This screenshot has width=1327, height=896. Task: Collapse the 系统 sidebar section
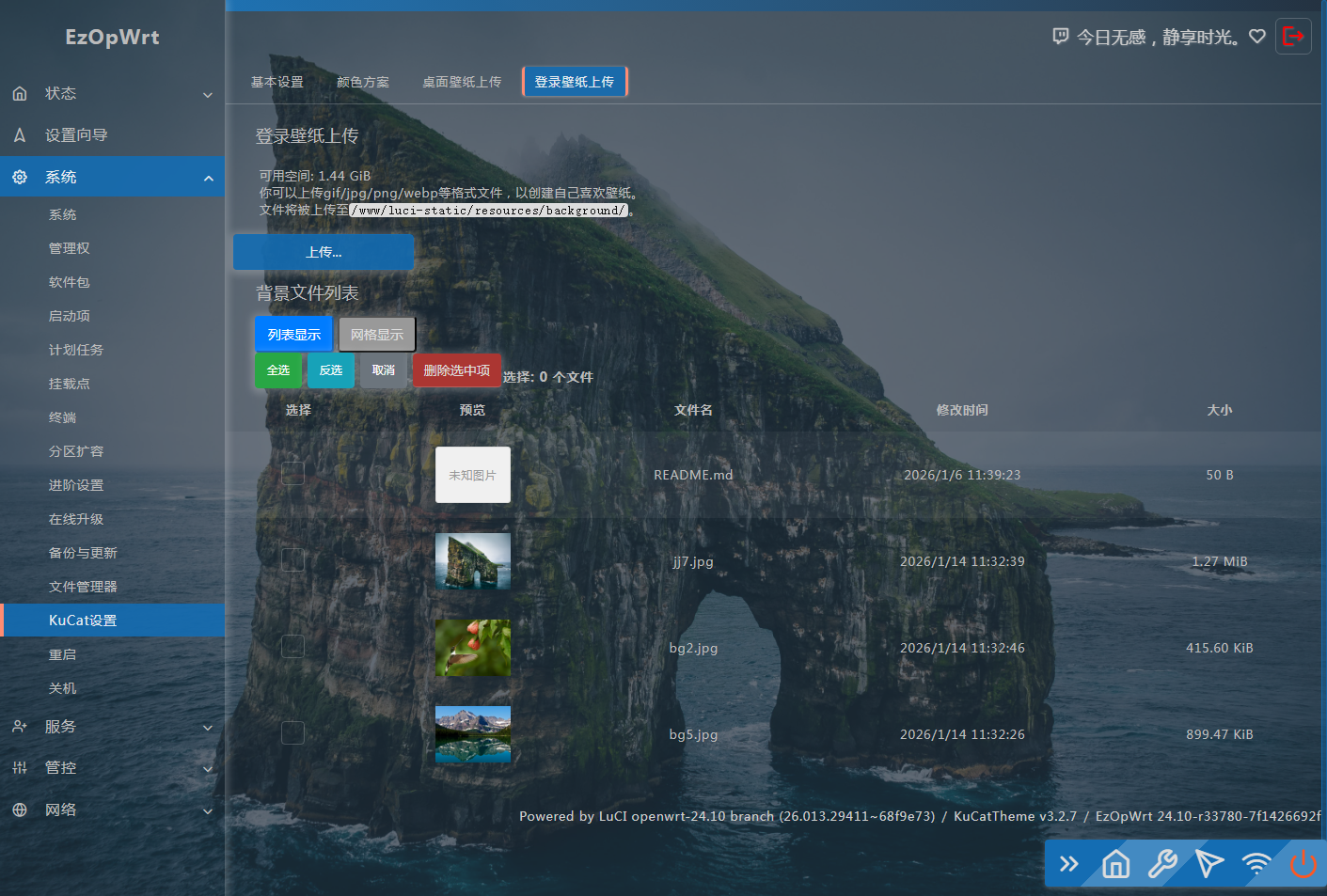tap(113, 177)
